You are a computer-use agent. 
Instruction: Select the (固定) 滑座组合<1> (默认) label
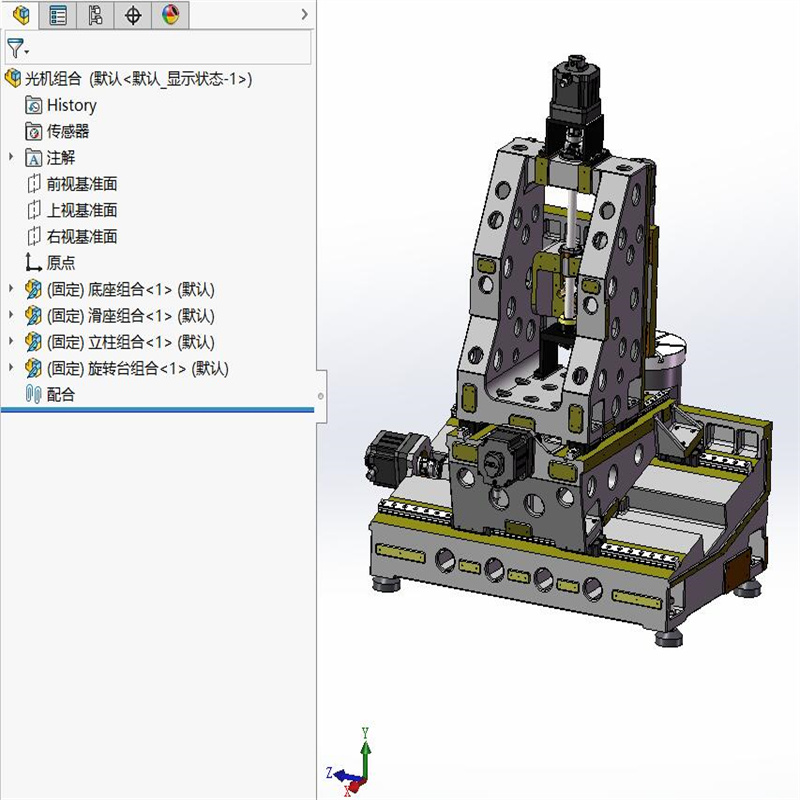[131, 316]
